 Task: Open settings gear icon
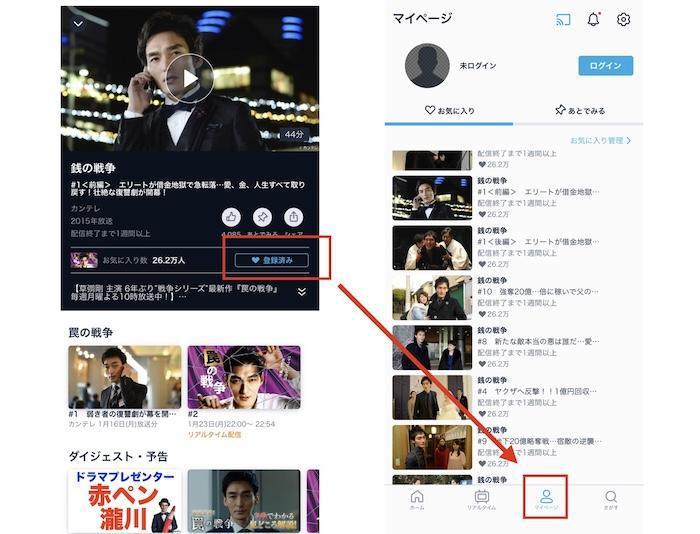623,20
